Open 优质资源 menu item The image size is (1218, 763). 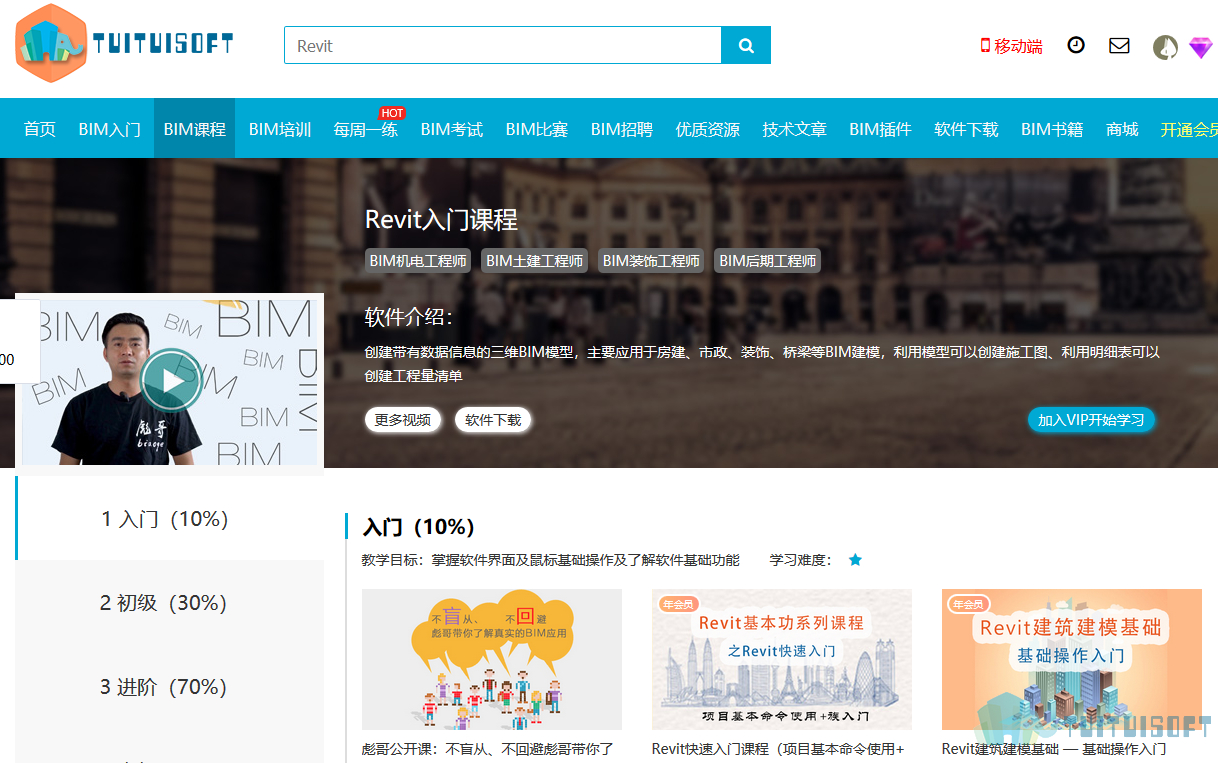(x=708, y=129)
